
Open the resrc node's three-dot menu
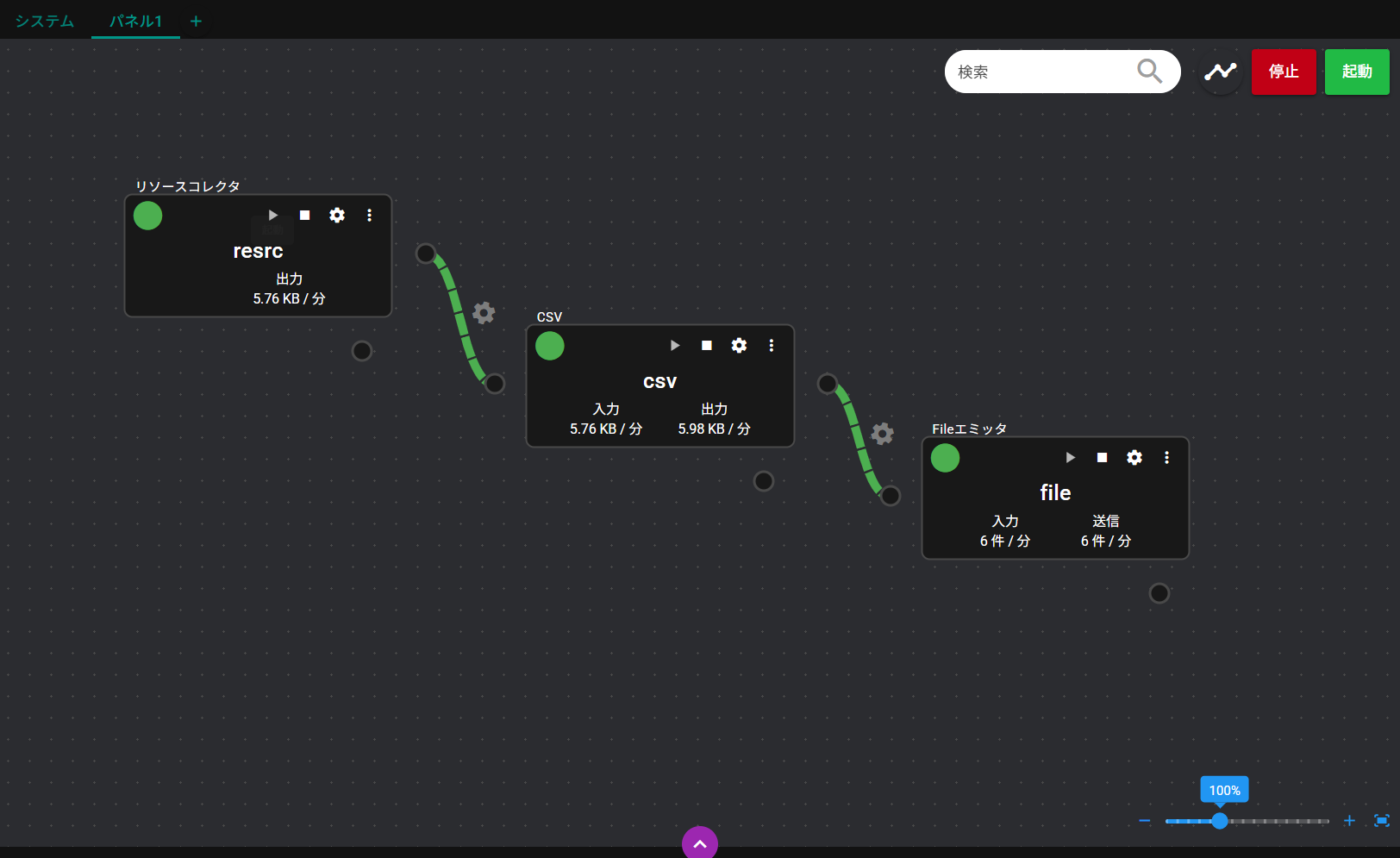point(369,216)
